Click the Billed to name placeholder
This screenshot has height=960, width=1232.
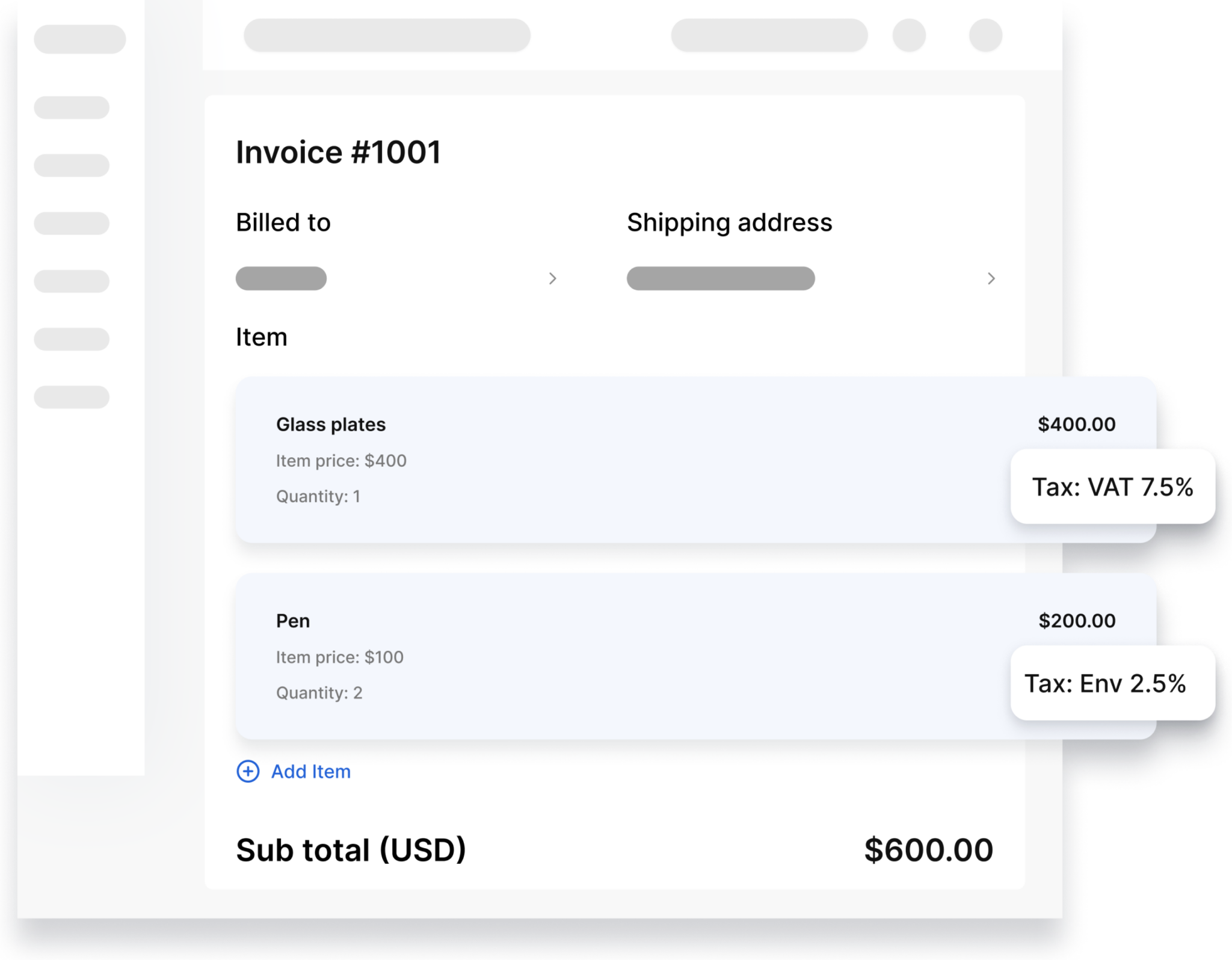coord(281,278)
